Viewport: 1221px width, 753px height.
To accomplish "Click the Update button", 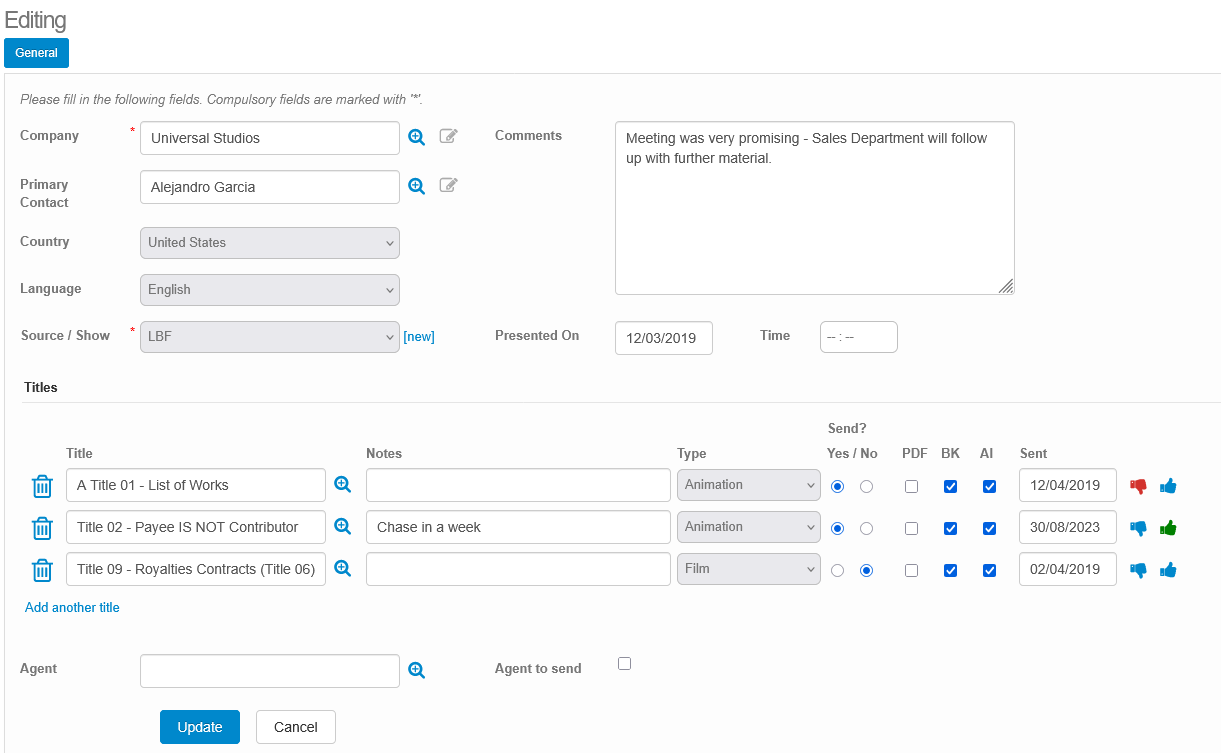I will pyautogui.click(x=199, y=727).
